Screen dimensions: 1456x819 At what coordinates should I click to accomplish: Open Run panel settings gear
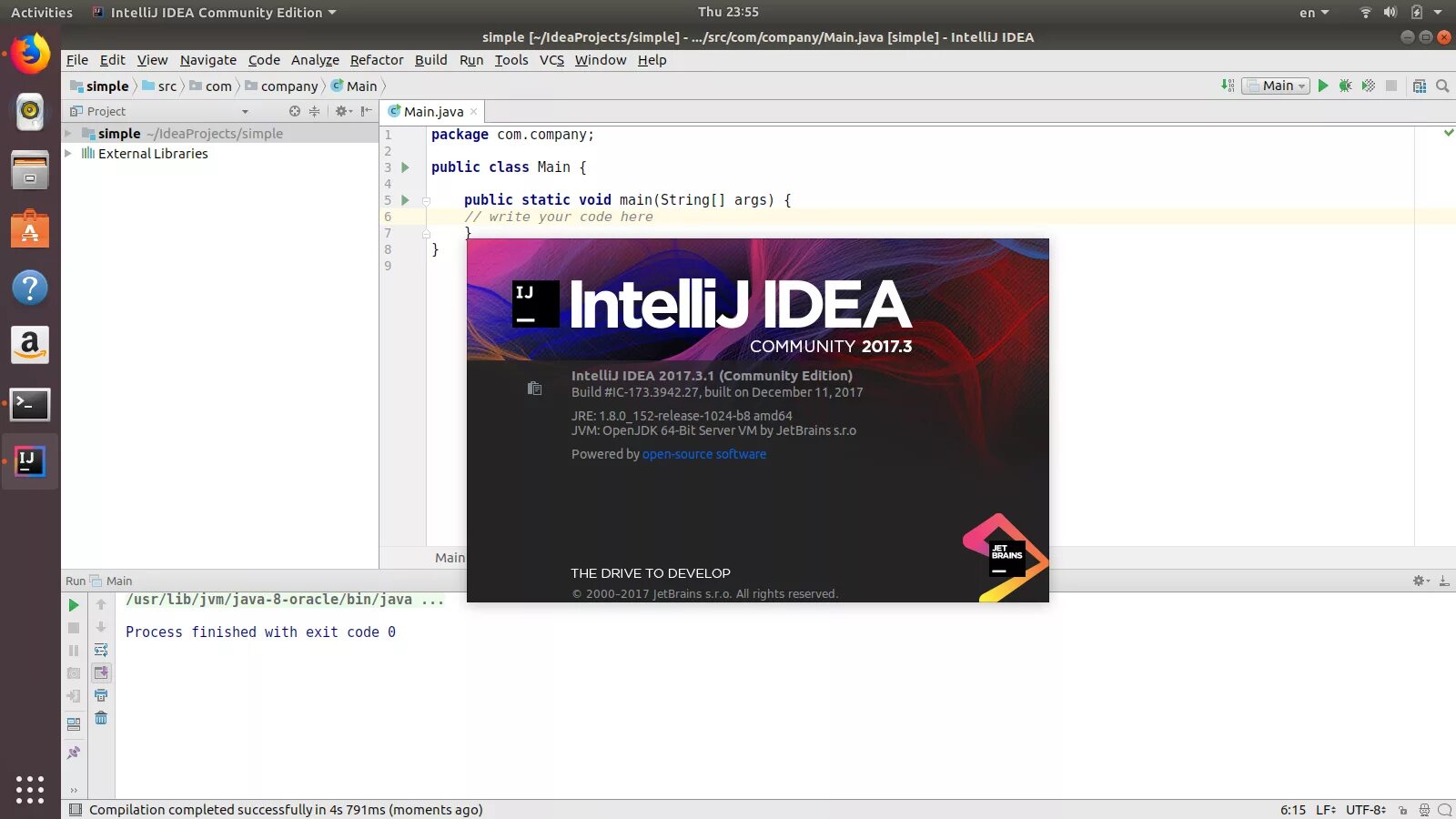click(x=1421, y=581)
